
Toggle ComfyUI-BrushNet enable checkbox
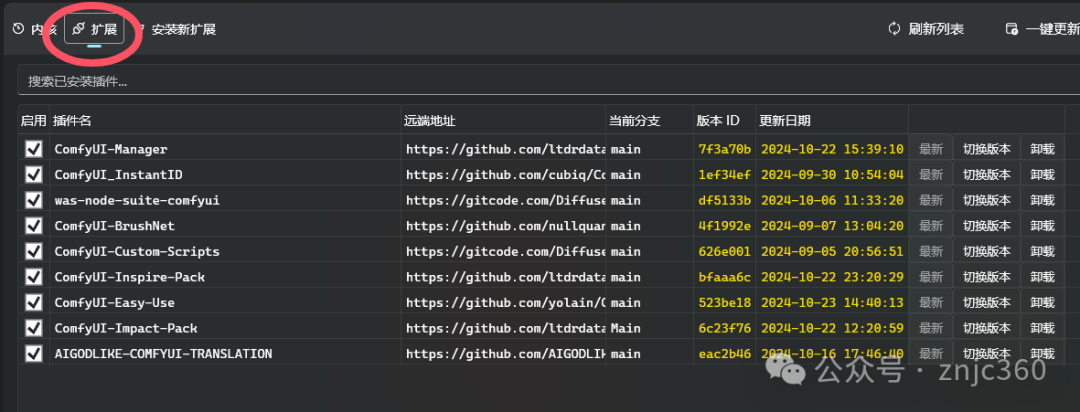pyautogui.click(x=33, y=225)
